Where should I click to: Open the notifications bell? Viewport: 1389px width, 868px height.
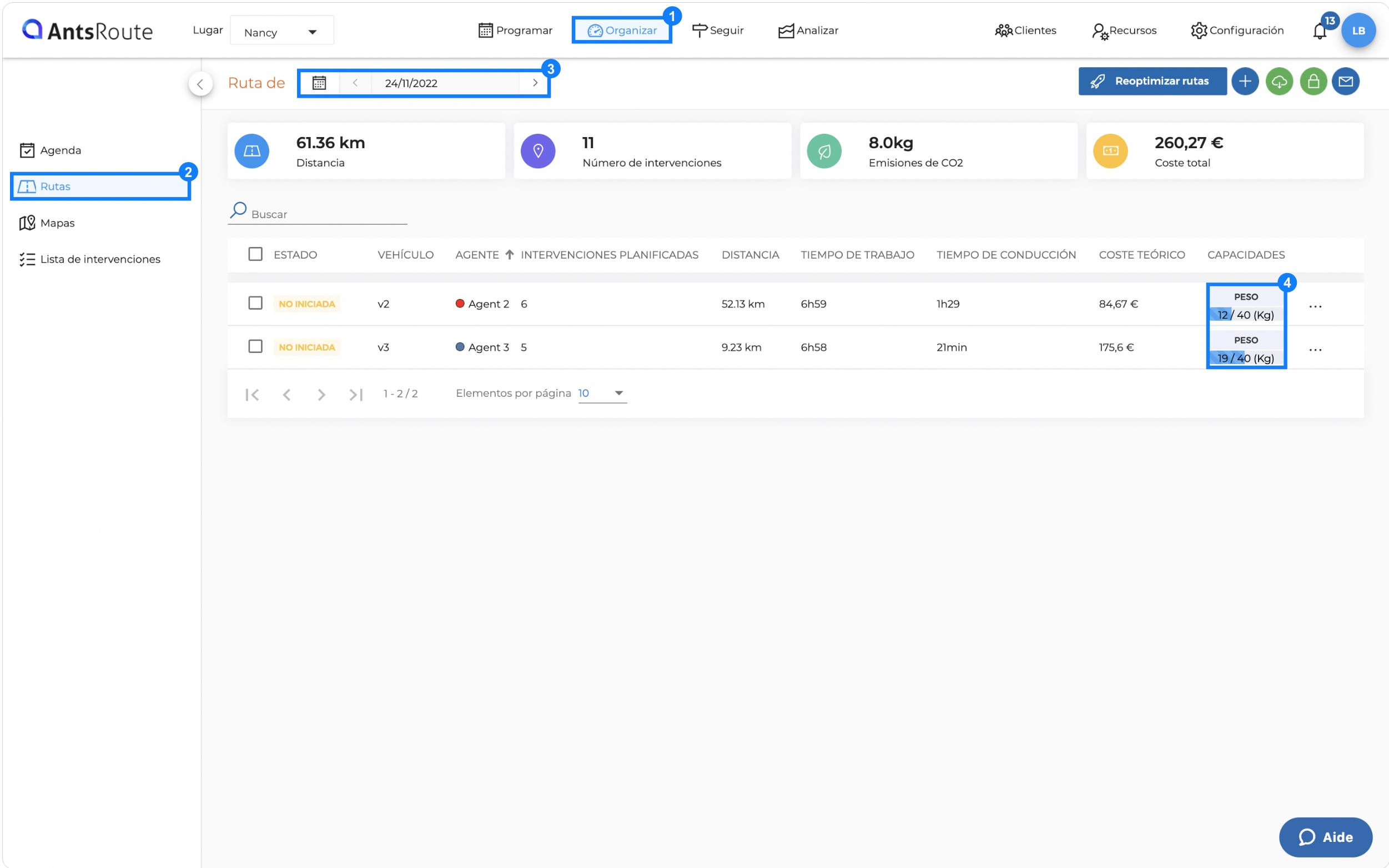1319,31
